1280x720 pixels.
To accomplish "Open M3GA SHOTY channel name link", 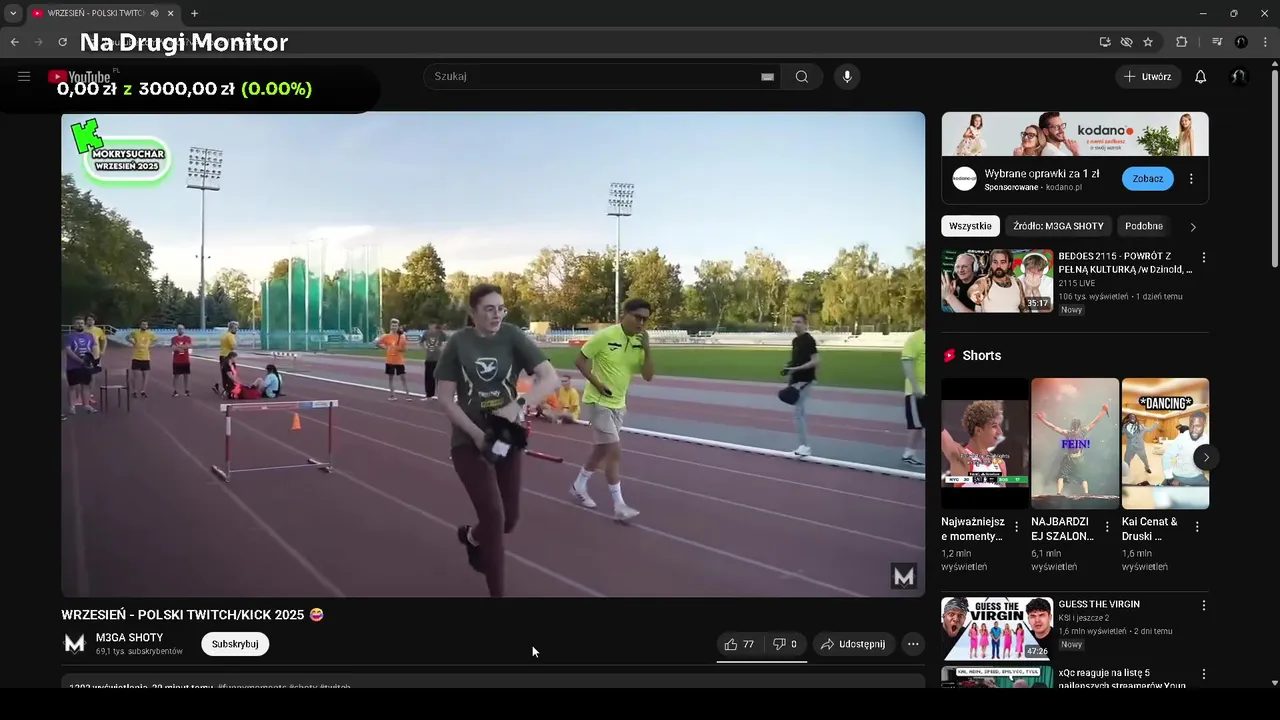I will click(x=129, y=638).
